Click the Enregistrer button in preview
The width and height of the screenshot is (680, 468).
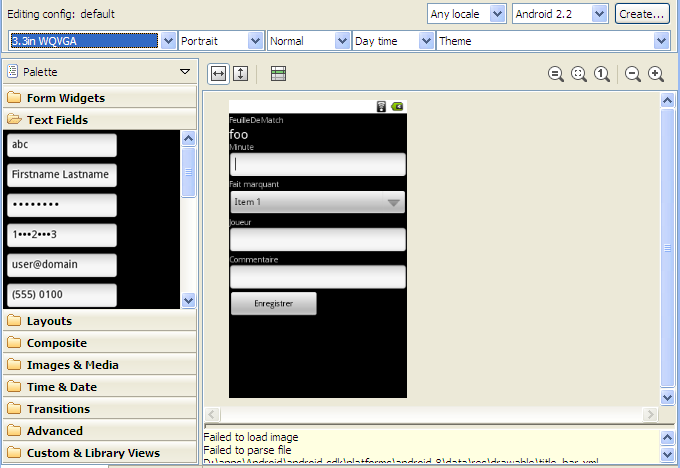274,304
